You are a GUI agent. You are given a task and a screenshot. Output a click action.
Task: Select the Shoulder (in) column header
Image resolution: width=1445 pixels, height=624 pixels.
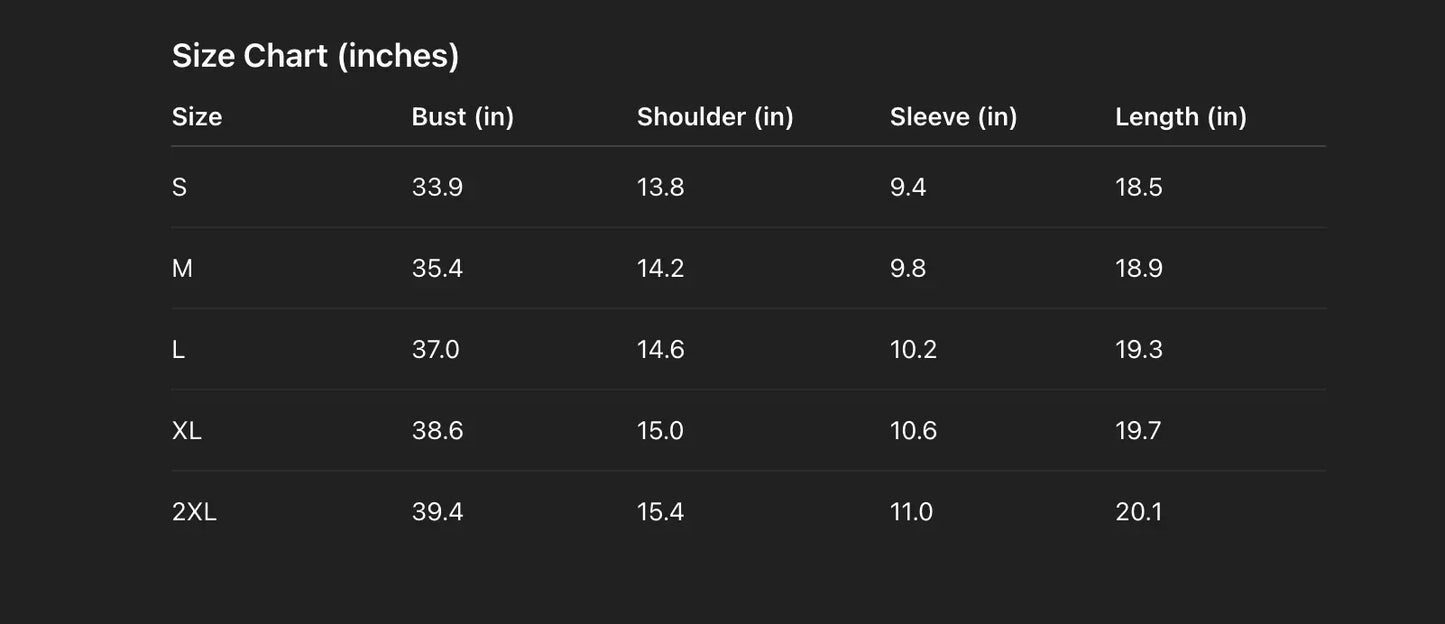coord(715,117)
